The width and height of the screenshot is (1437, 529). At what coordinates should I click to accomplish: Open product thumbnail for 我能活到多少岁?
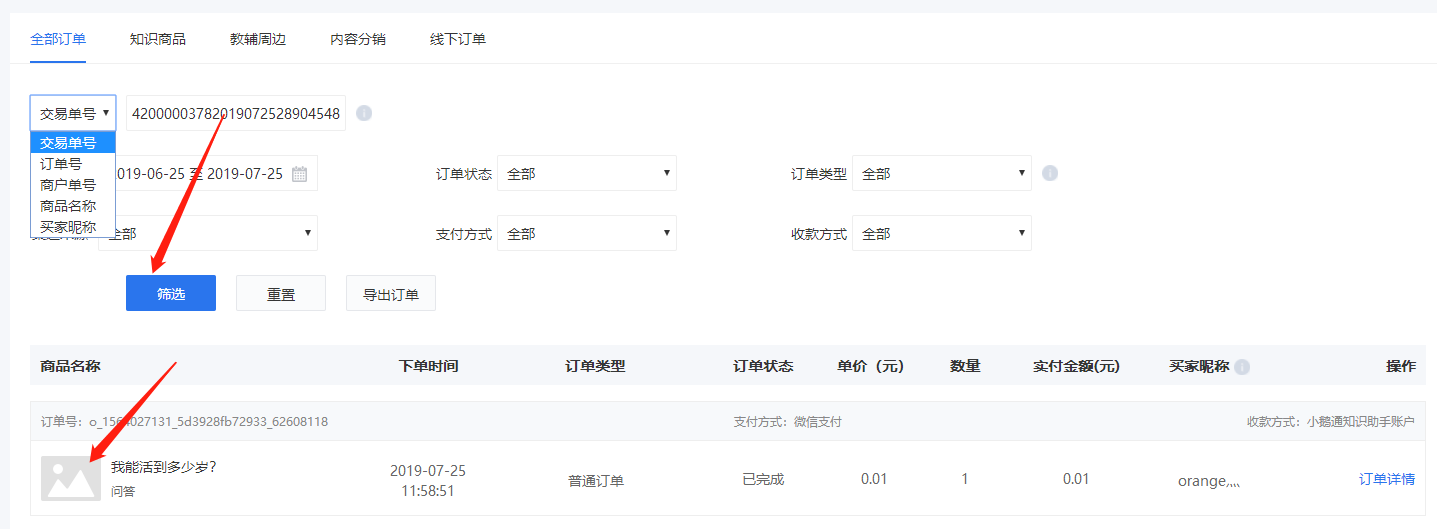[x=71, y=478]
